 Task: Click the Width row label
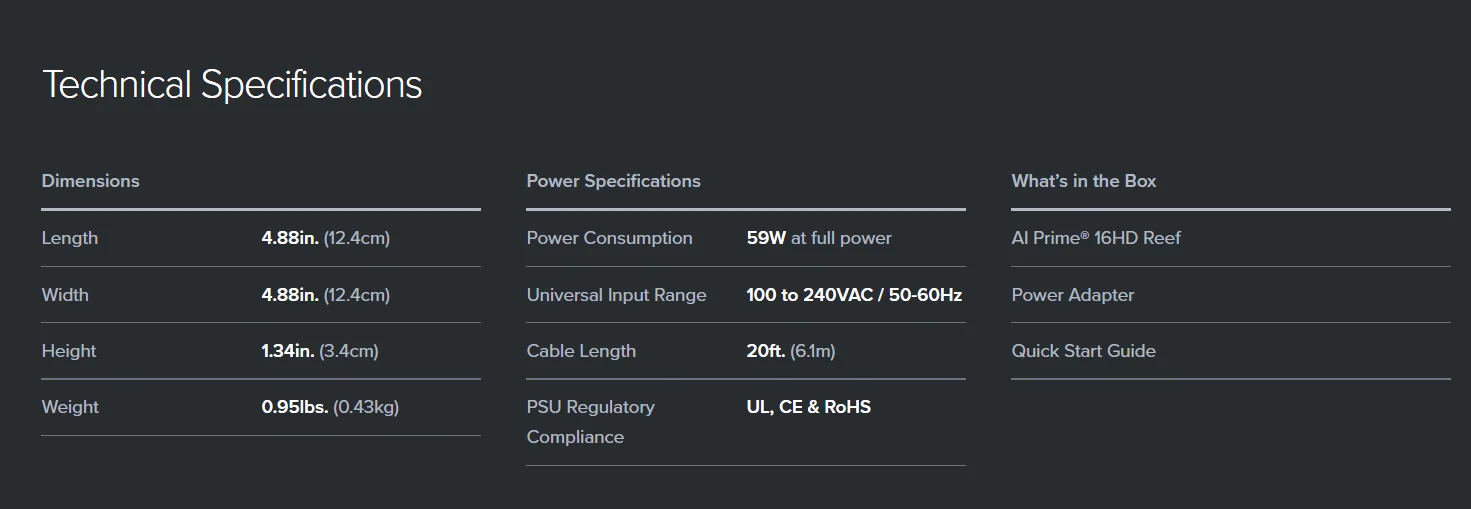(x=65, y=295)
